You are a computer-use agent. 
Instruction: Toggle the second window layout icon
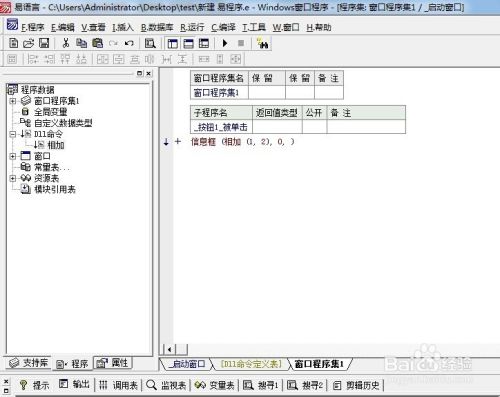point(188,43)
